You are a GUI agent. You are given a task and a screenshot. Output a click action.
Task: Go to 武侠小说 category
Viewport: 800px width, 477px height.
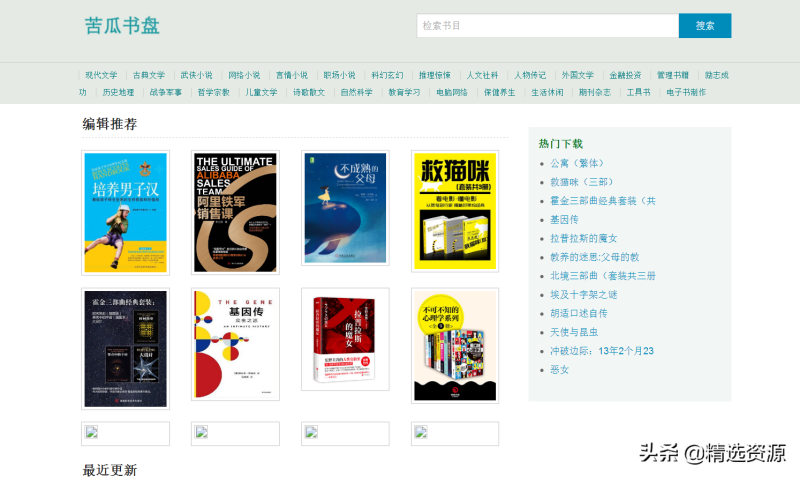pos(196,75)
